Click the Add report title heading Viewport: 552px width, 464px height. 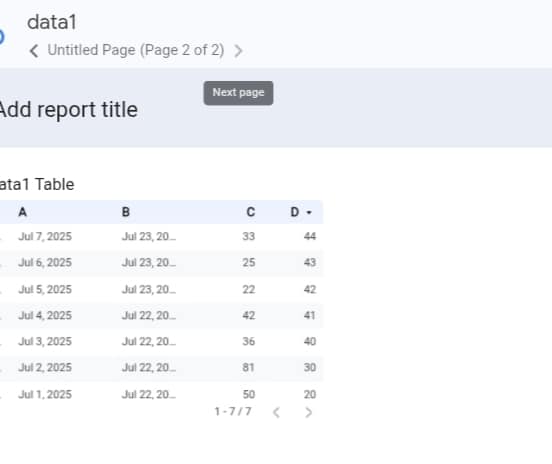(69, 110)
